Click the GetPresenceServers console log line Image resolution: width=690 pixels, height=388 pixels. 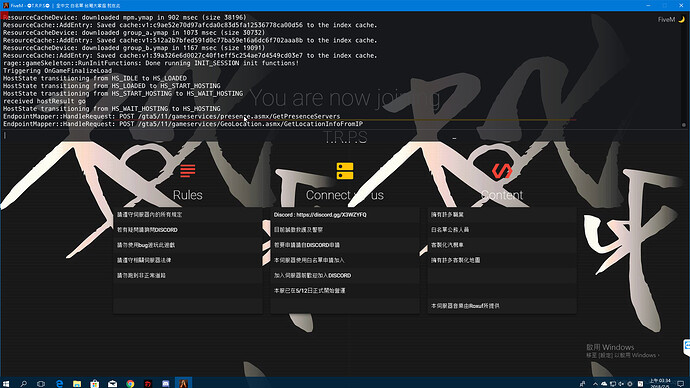[x=172, y=116]
